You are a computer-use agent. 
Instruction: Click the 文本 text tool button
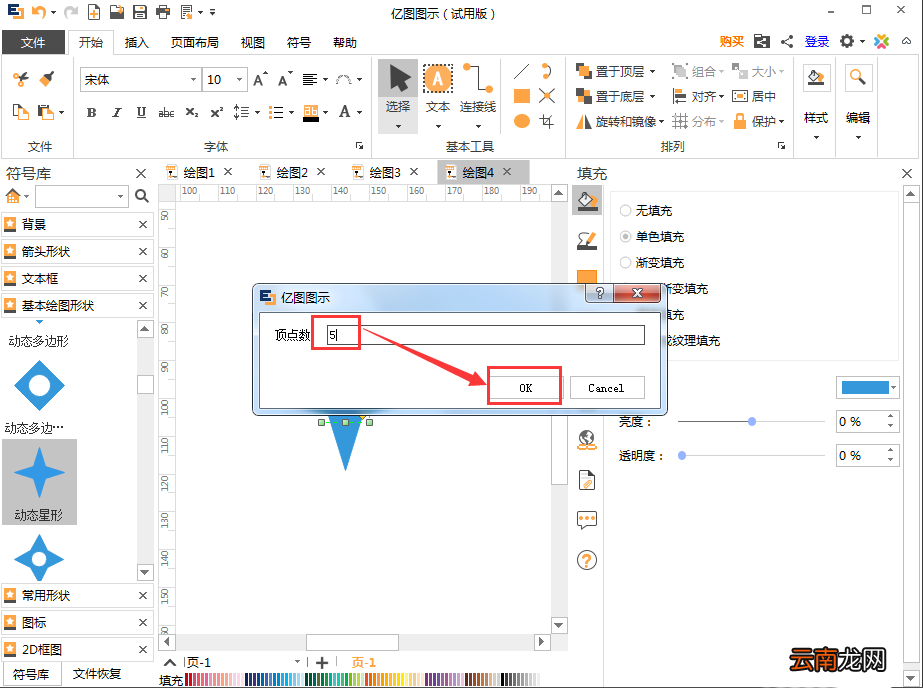[x=438, y=94]
